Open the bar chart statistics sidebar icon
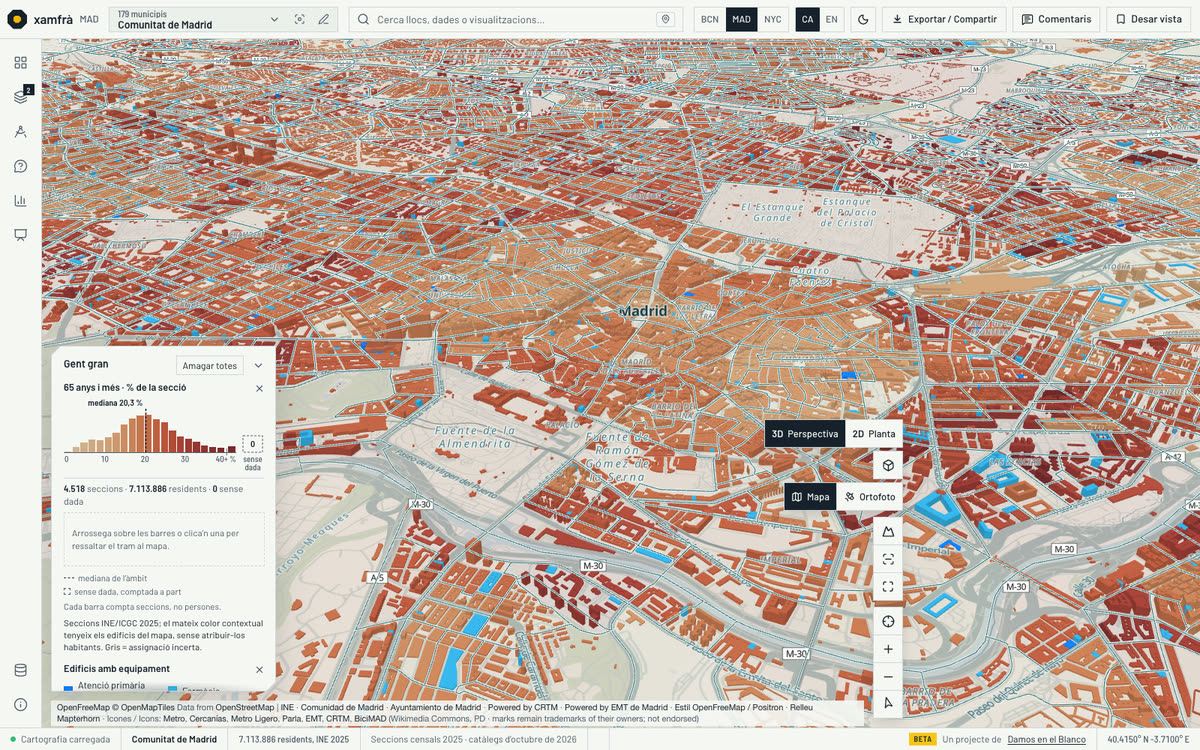 pyautogui.click(x=20, y=200)
